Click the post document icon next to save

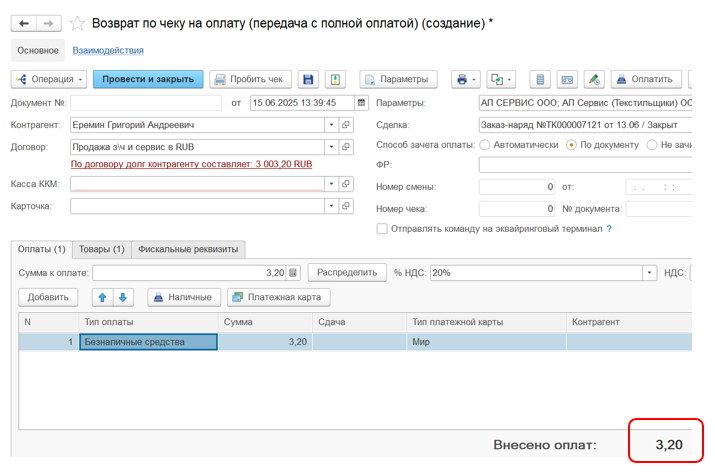[x=336, y=79]
